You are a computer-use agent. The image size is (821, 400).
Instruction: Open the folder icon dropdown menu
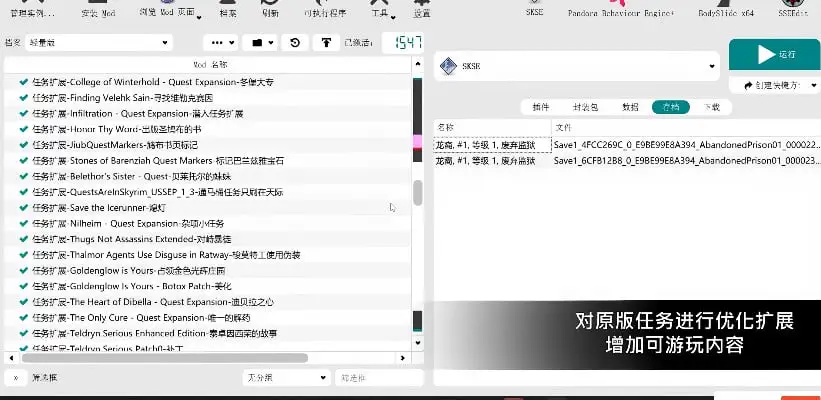point(260,42)
